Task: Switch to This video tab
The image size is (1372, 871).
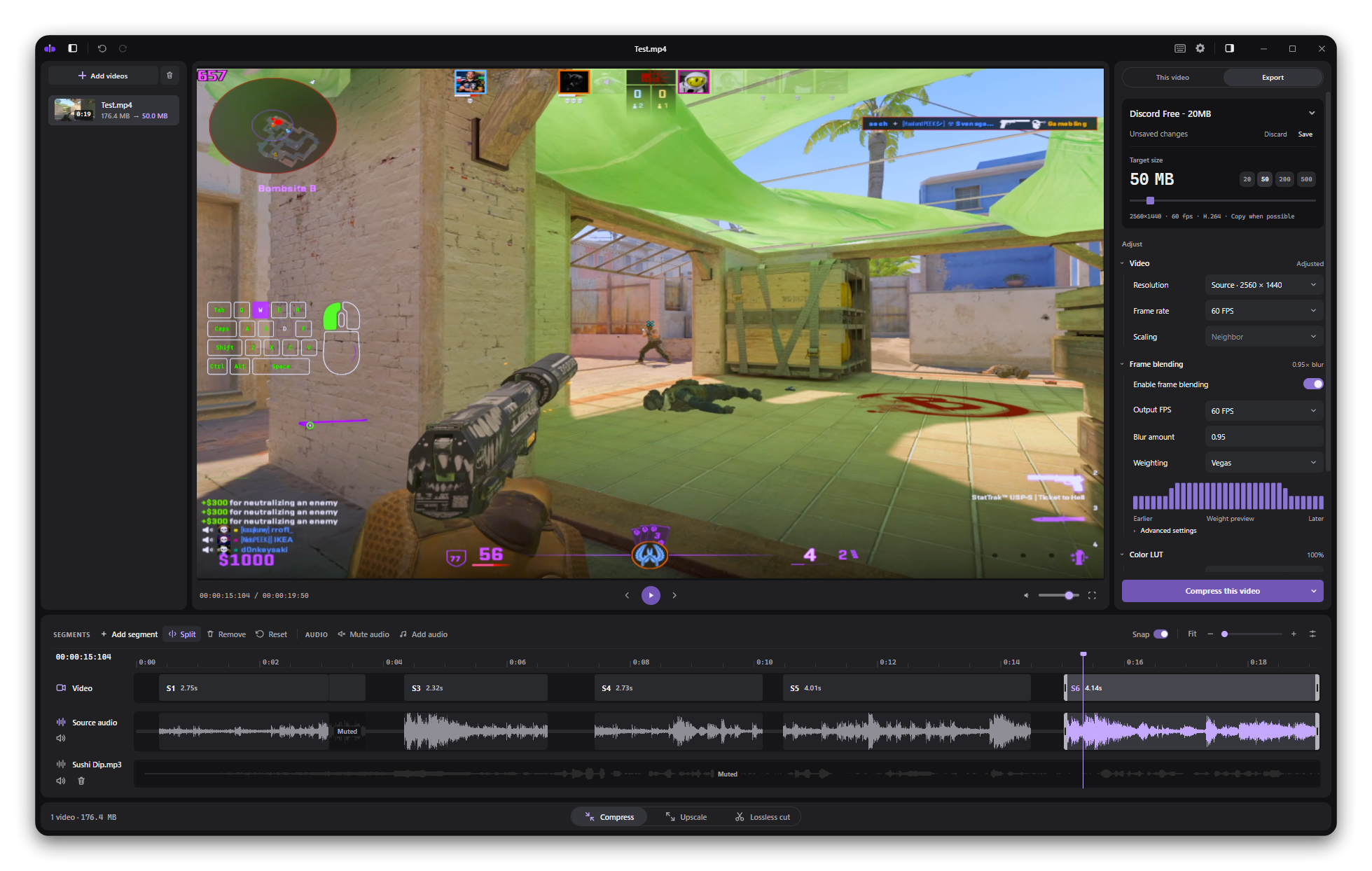Action: tap(1172, 78)
